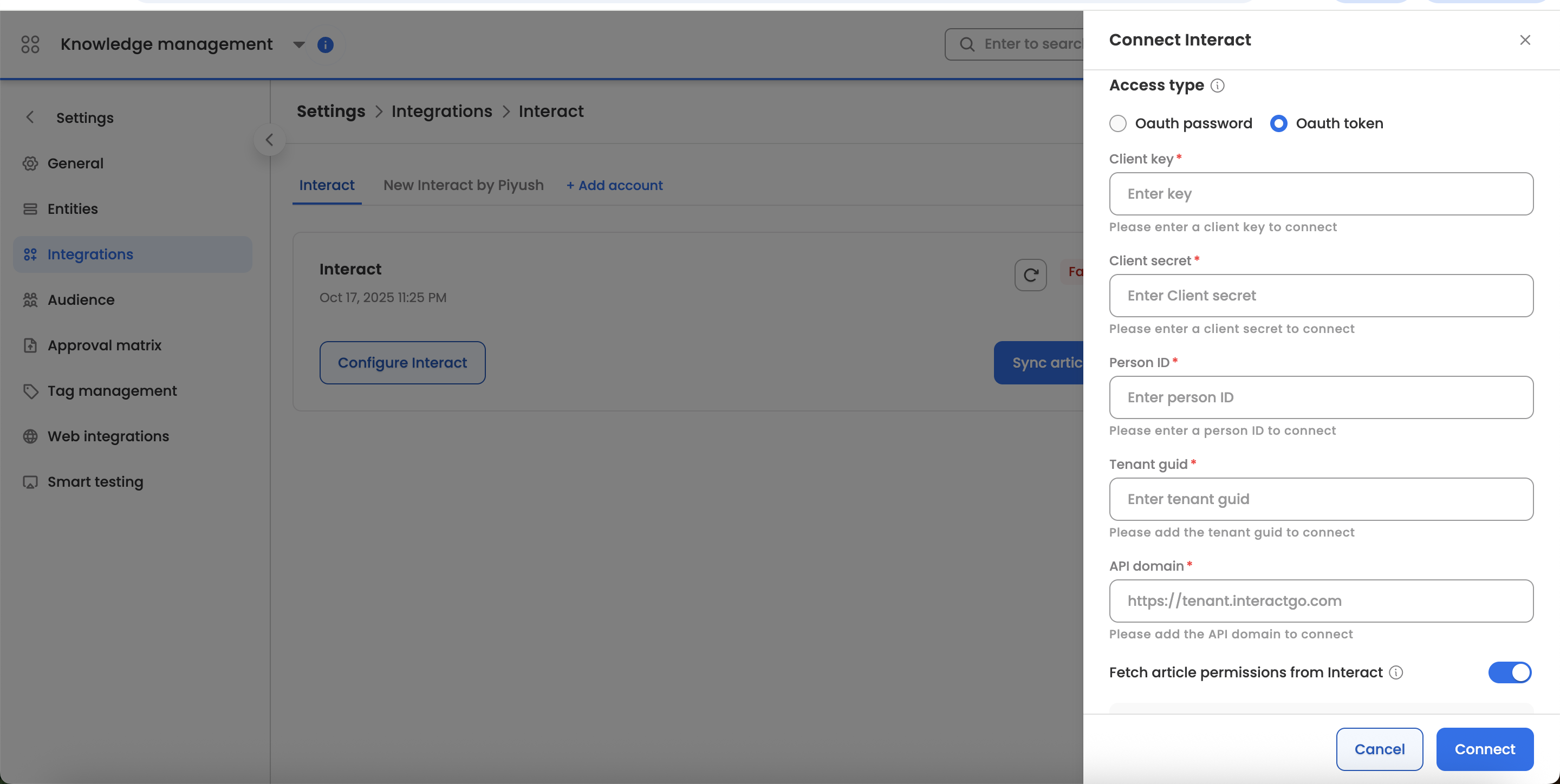The width and height of the screenshot is (1560, 784).
Task: Select the Oauth token radio option
Action: click(1278, 123)
